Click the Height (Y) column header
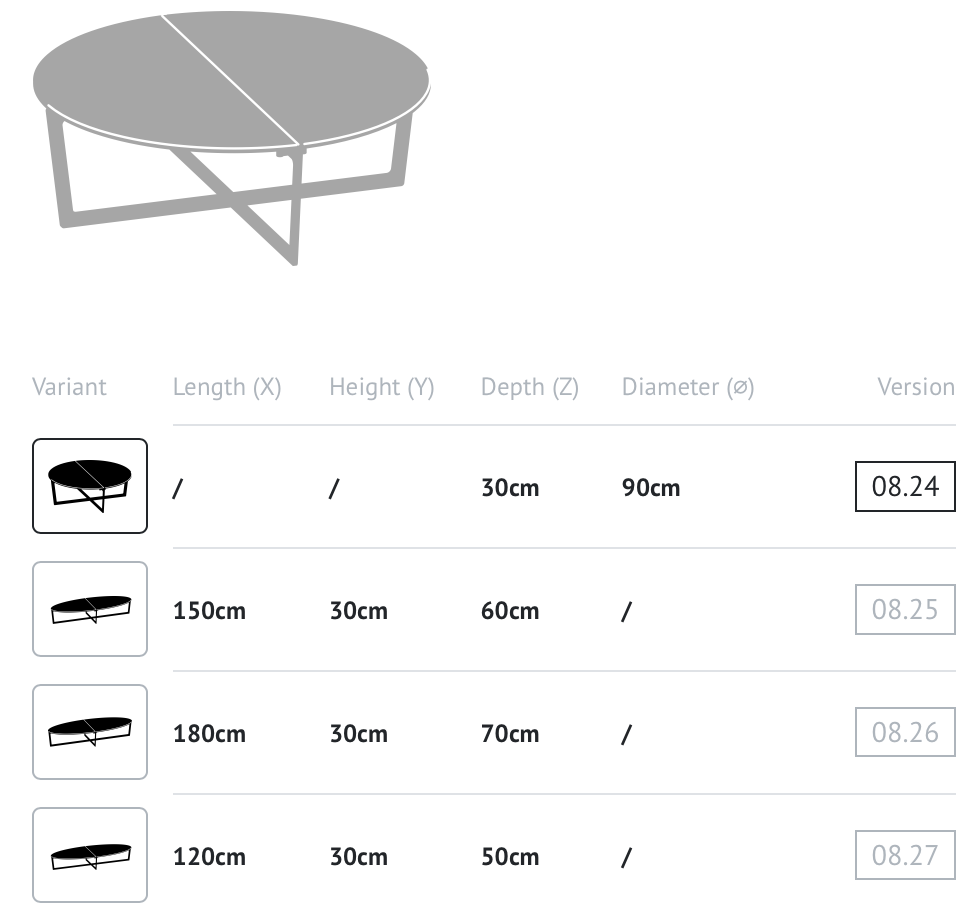 pyautogui.click(x=382, y=387)
